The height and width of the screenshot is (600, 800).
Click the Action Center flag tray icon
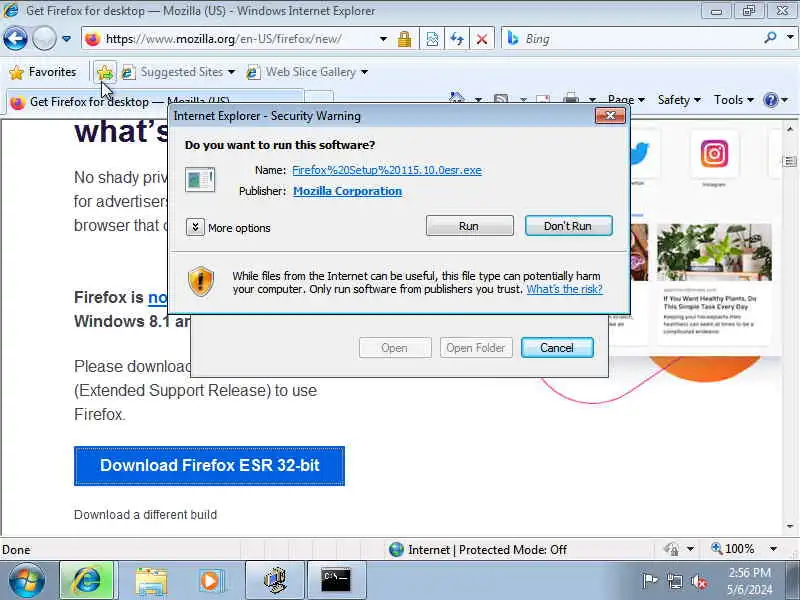(650, 581)
